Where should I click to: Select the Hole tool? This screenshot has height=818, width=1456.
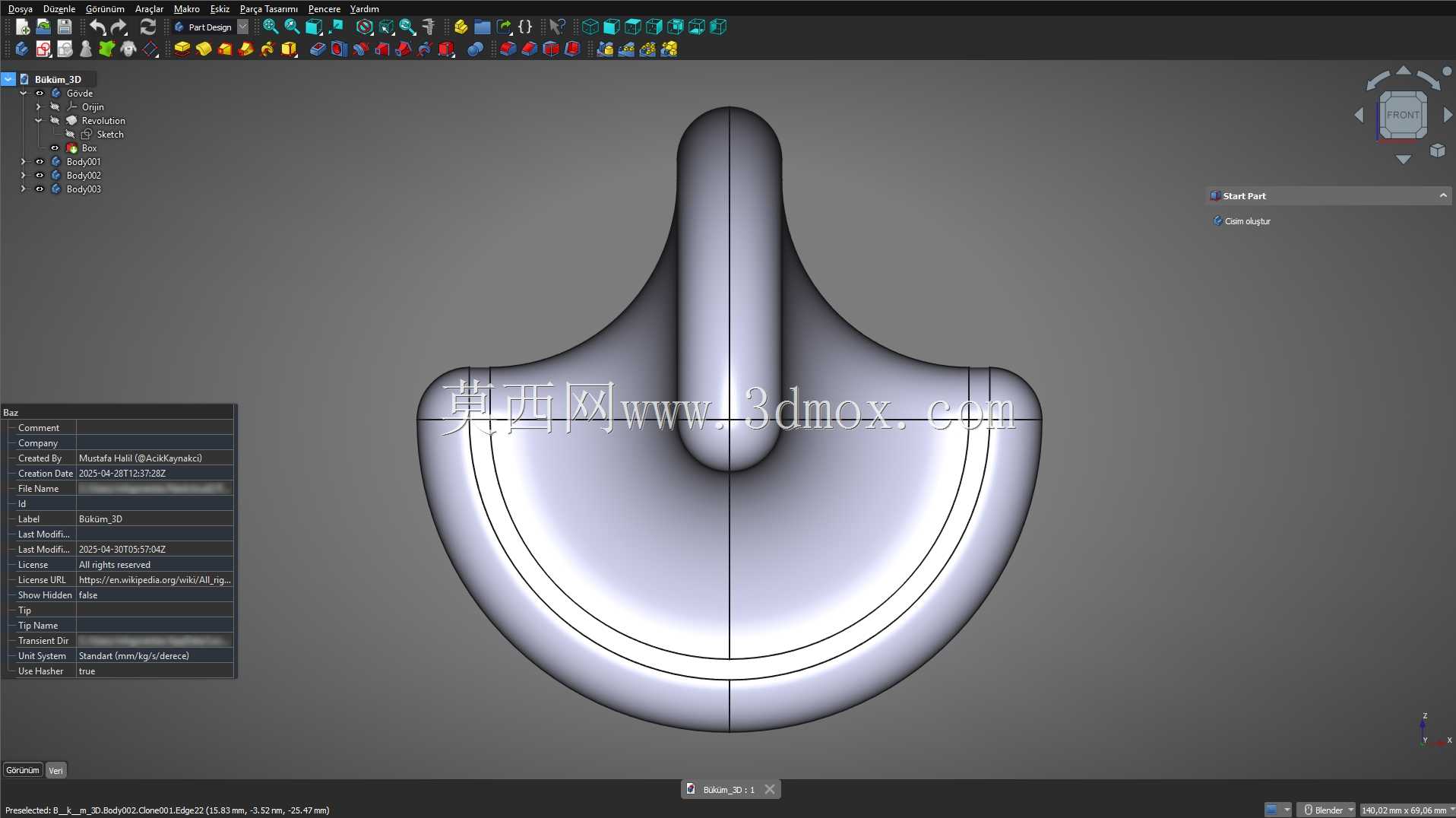(x=339, y=49)
